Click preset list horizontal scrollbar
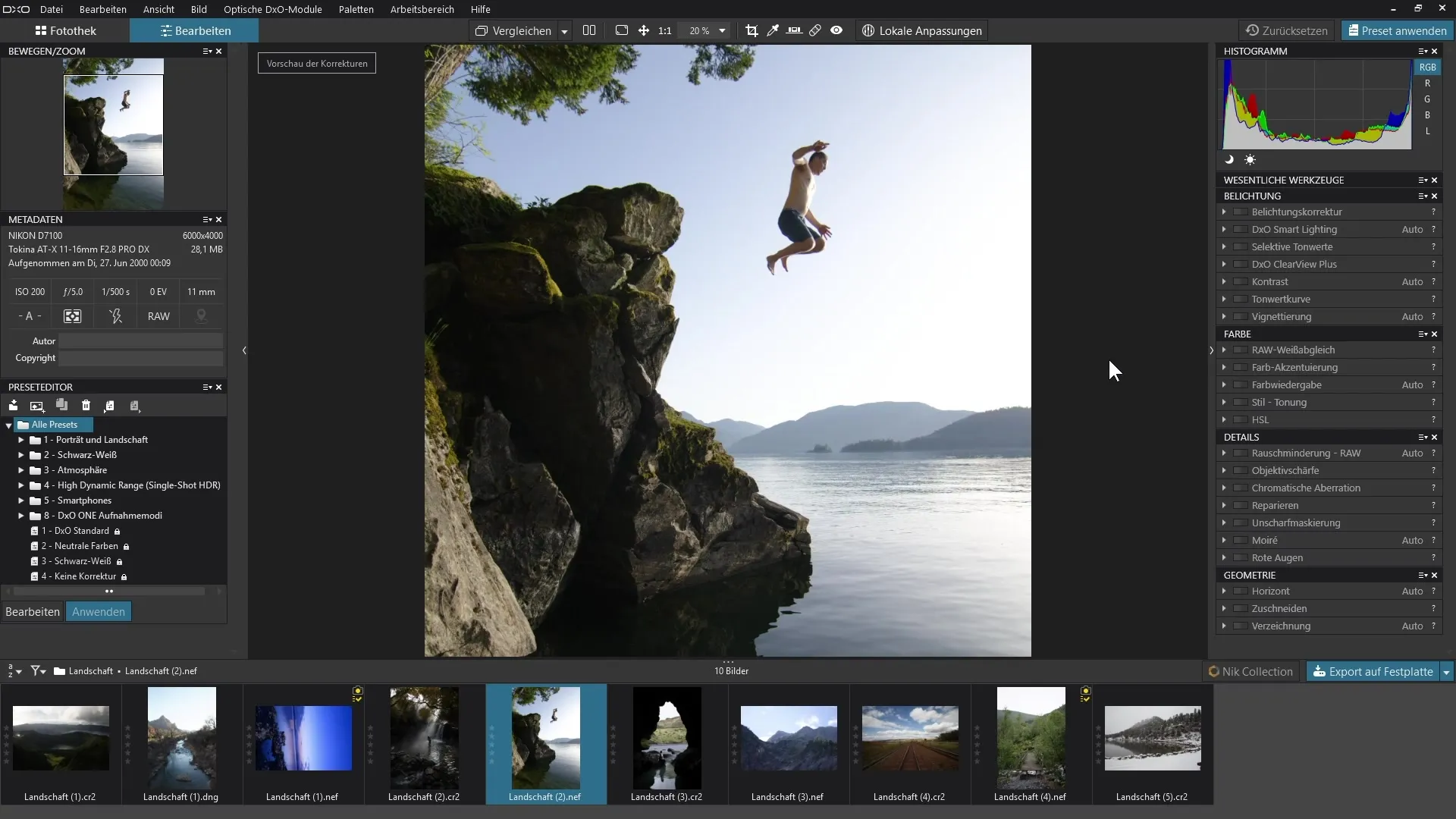The width and height of the screenshot is (1456, 819). click(x=109, y=591)
